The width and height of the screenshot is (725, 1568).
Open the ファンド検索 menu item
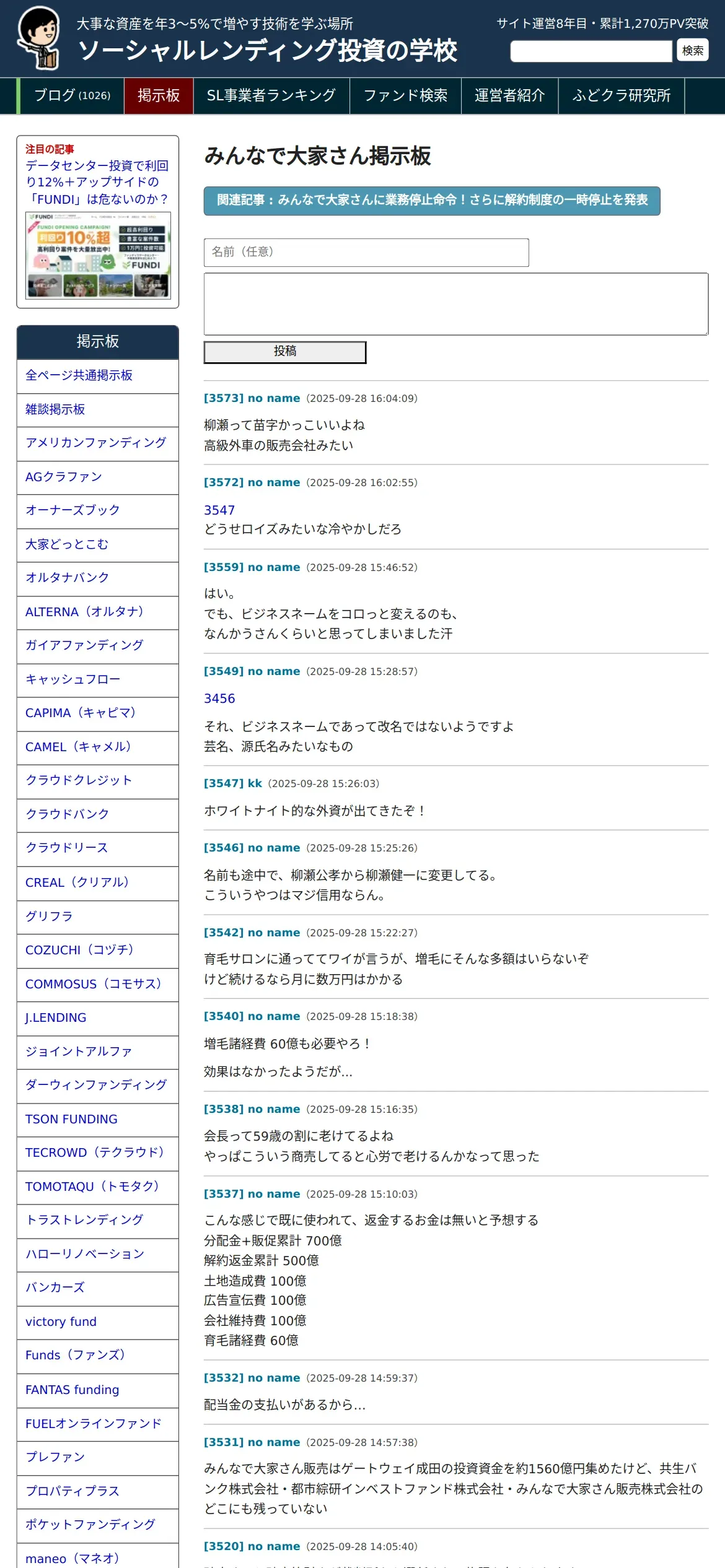(405, 95)
